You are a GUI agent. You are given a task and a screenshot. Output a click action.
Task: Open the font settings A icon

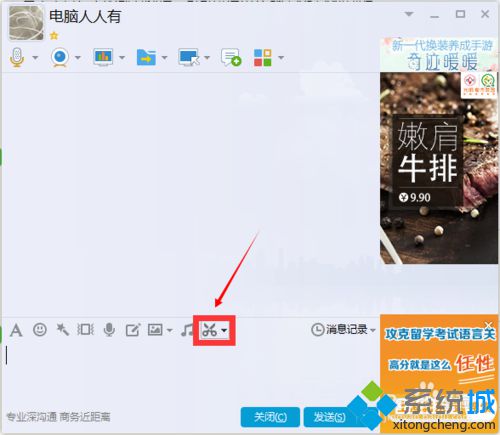pyautogui.click(x=16, y=330)
